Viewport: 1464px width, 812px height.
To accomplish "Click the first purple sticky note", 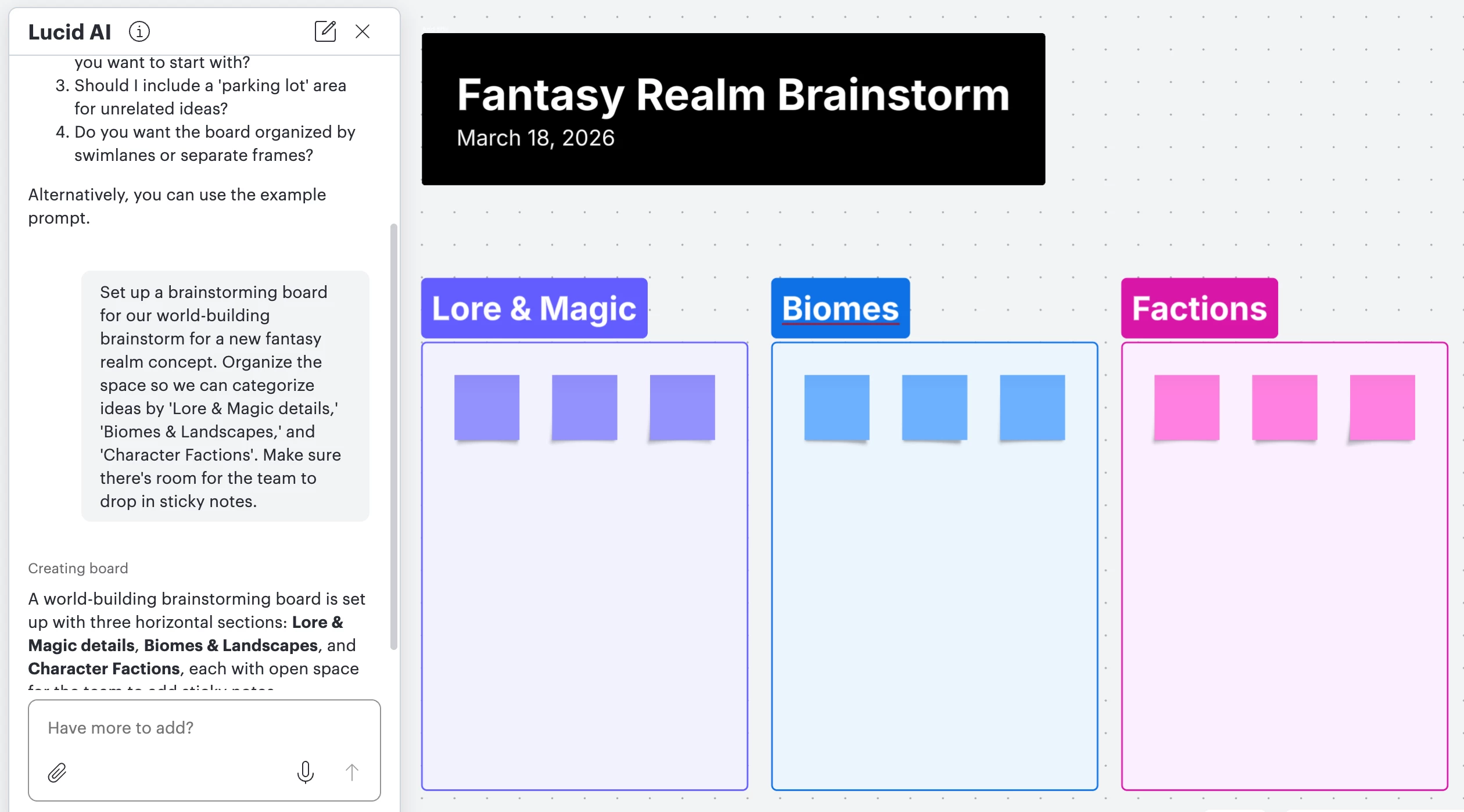I will (x=486, y=407).
